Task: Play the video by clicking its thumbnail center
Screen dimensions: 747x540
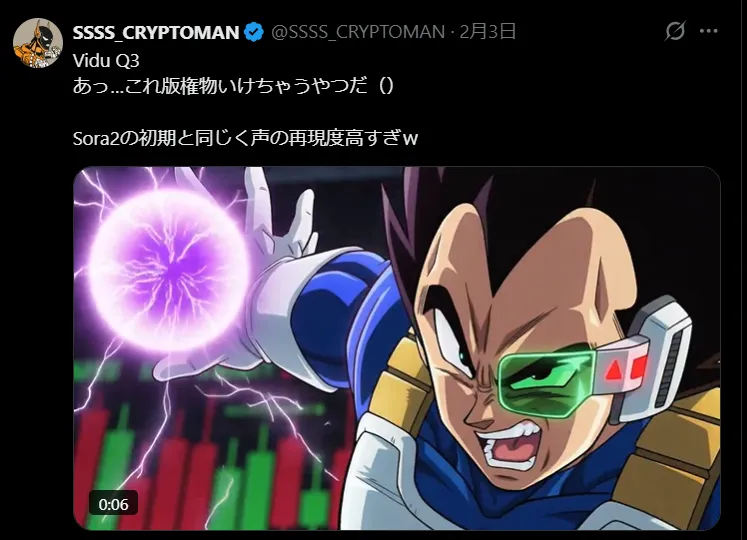Action: tap(397, 348)
